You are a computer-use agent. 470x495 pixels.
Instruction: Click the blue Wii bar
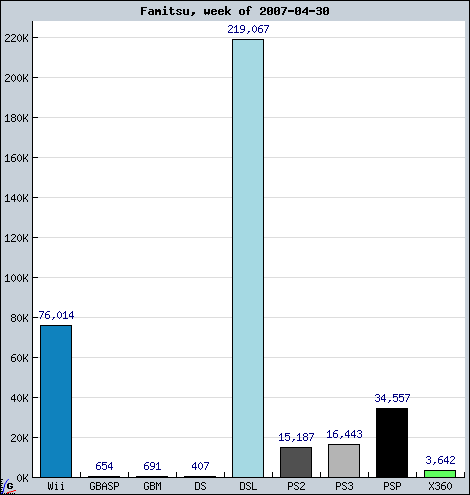(x=56, y=401)
